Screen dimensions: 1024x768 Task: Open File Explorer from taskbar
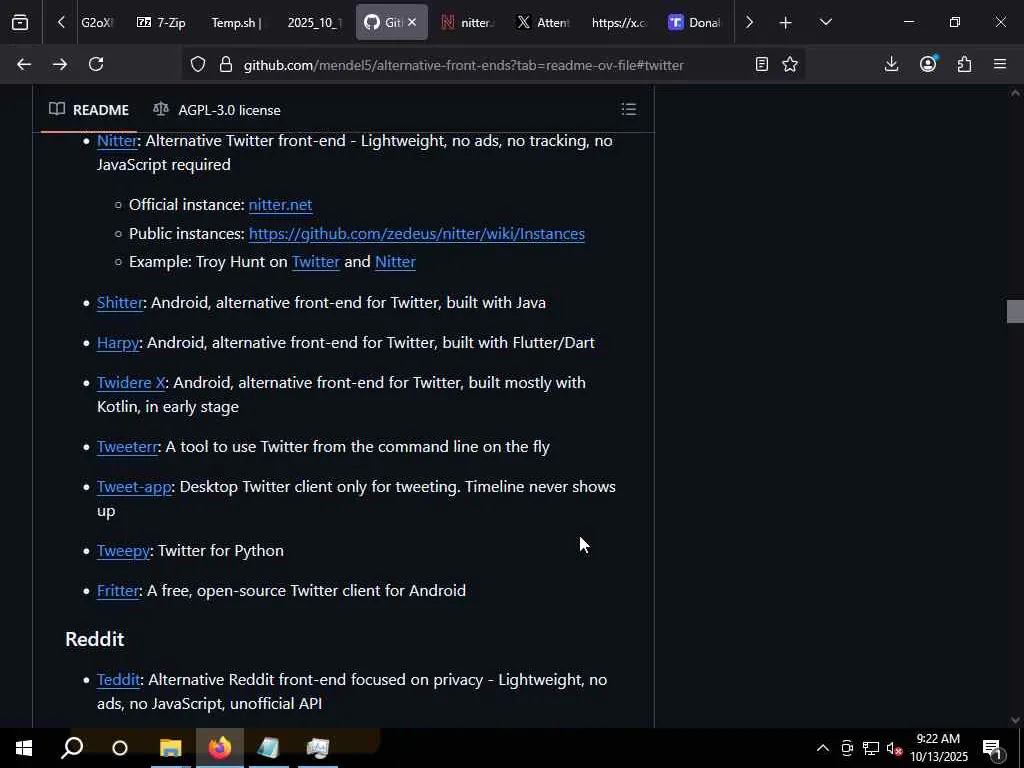pyautogui.click(x=170, y=748)
